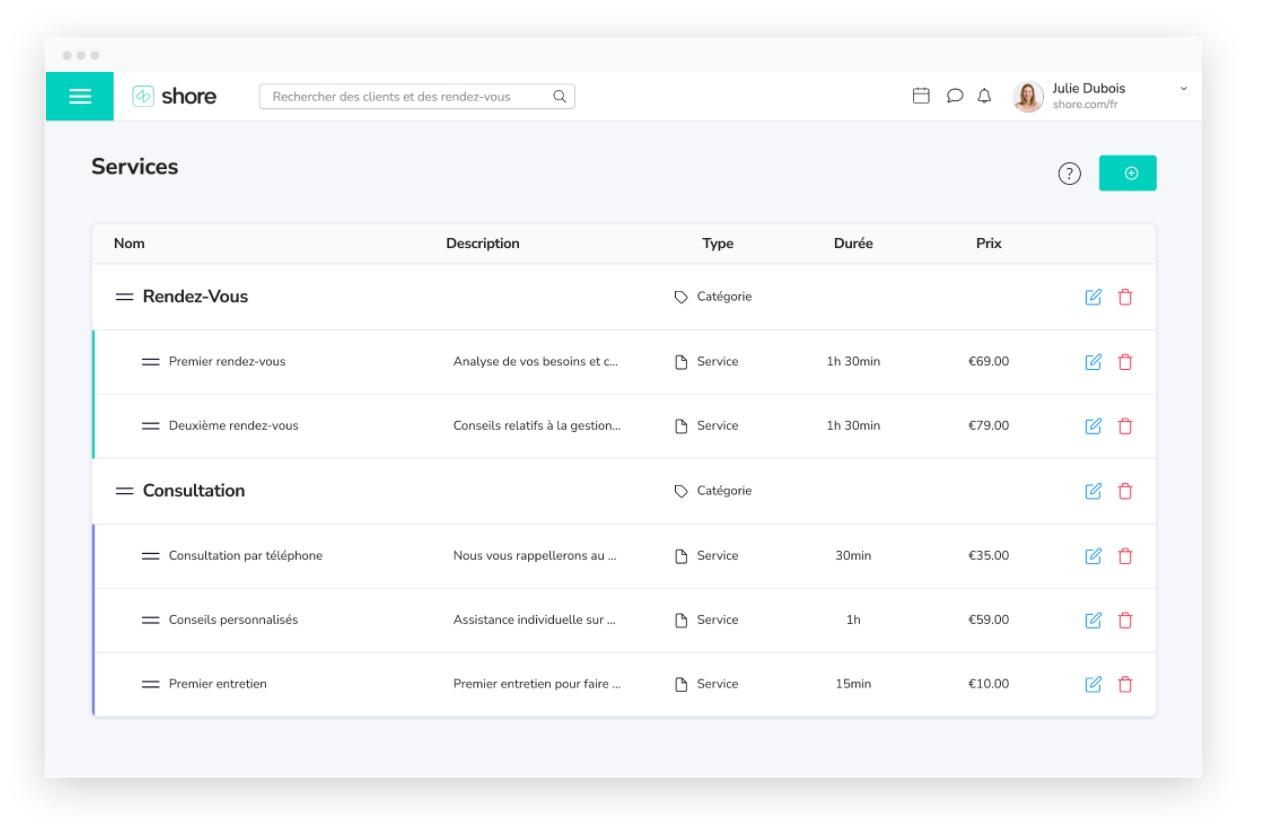Show notifications via the bell icon
This screenshot has height=824, width=1262.
tap(984, 96)
